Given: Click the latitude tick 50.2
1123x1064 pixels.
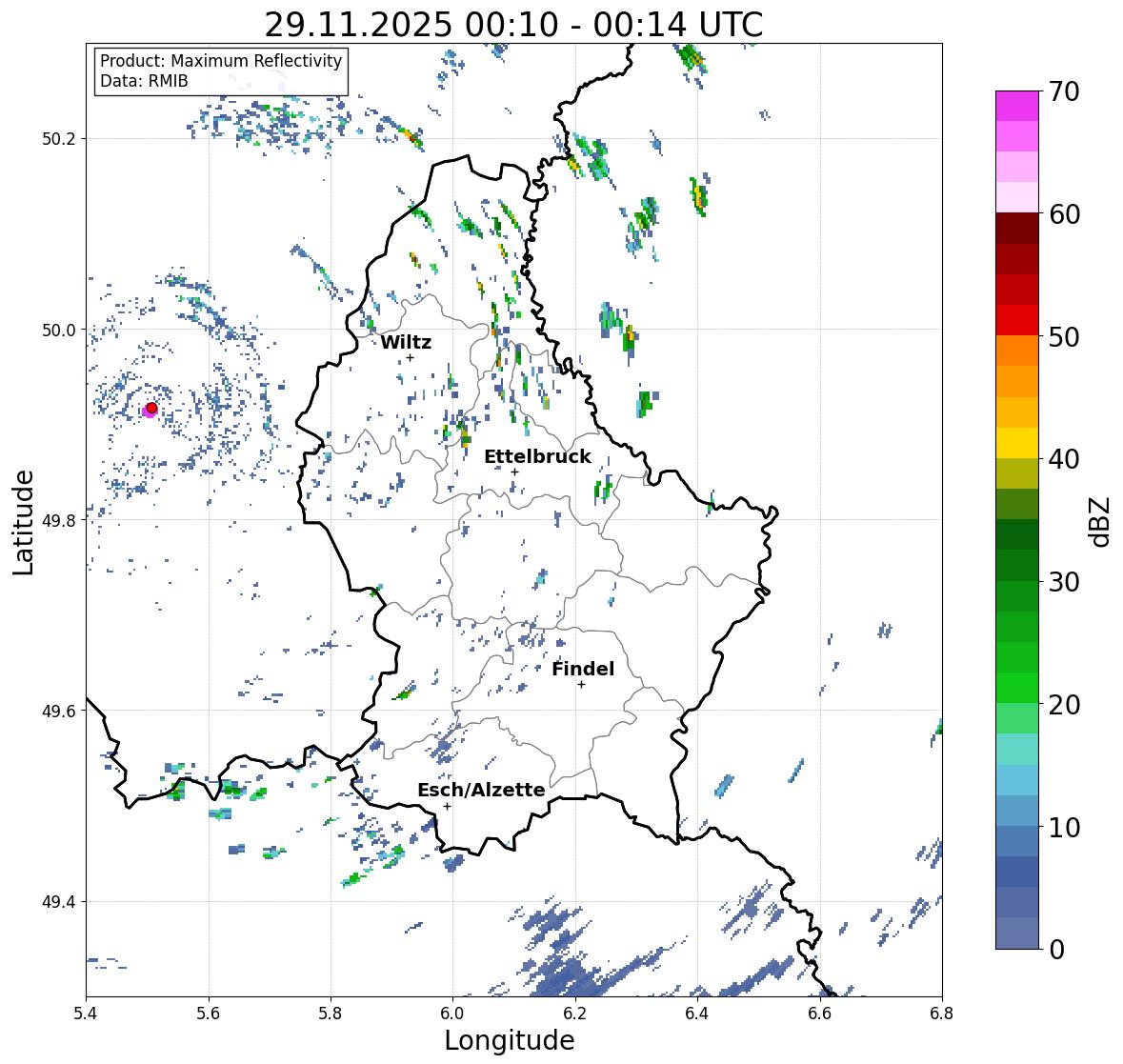Looking at the screenshot, I should pos(59,139).
